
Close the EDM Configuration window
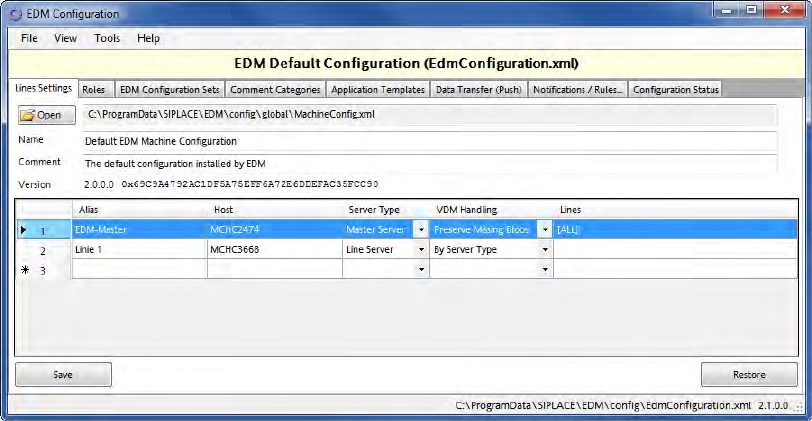pyautogui.click(x=785, y=10)
